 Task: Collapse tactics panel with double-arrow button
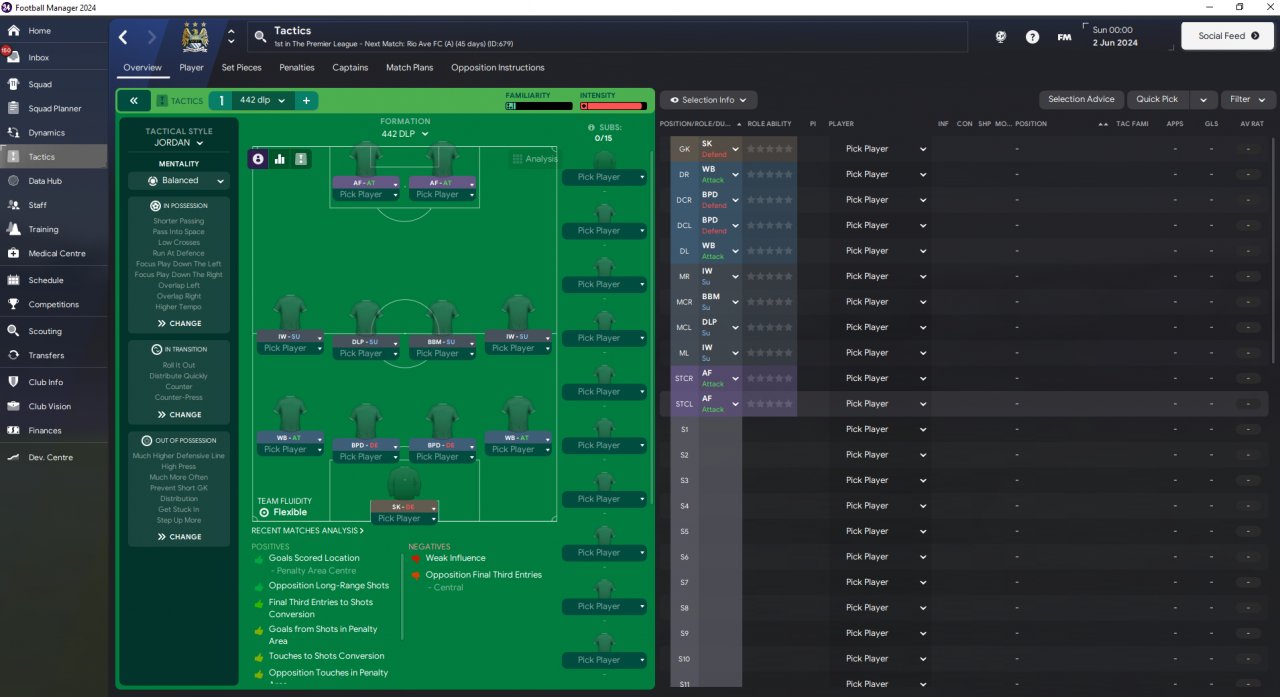click(133, 100)
